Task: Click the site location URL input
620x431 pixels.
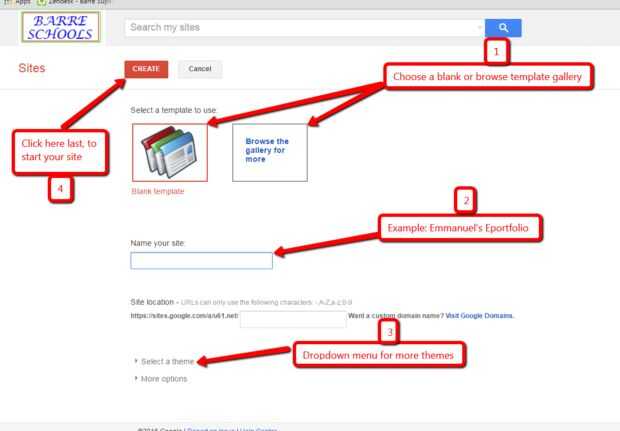Action: click(293, 319)
